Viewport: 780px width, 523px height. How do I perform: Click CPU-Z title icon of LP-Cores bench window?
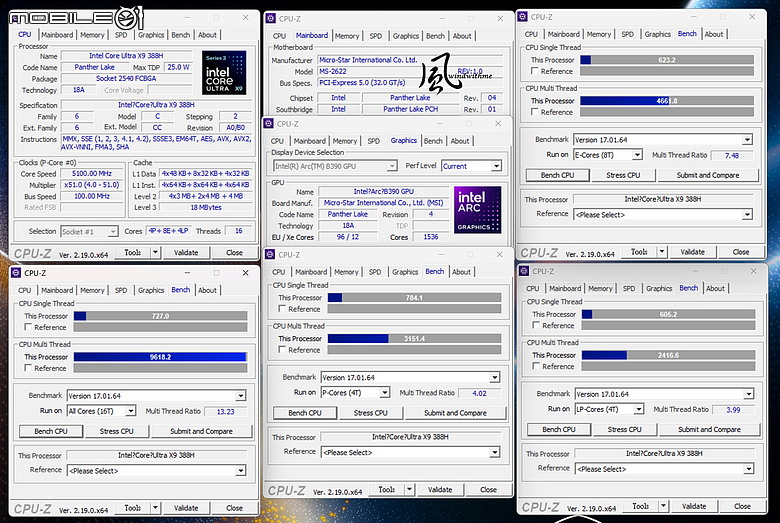point(524,271)
